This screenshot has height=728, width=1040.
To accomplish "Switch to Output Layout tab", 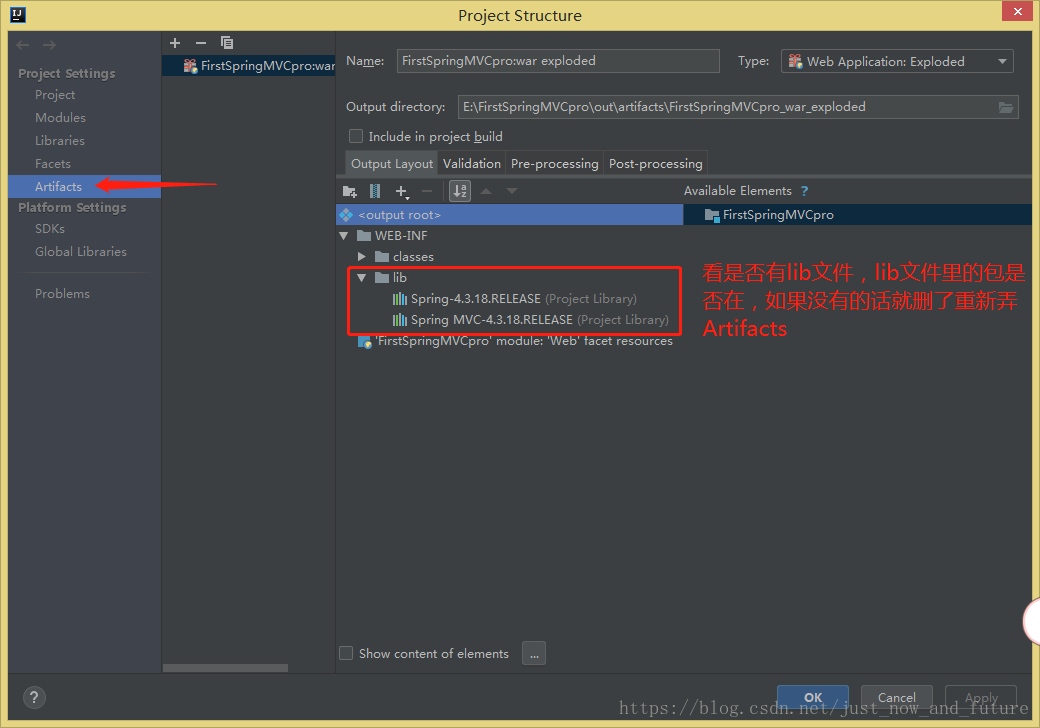I will click(391, 164).
